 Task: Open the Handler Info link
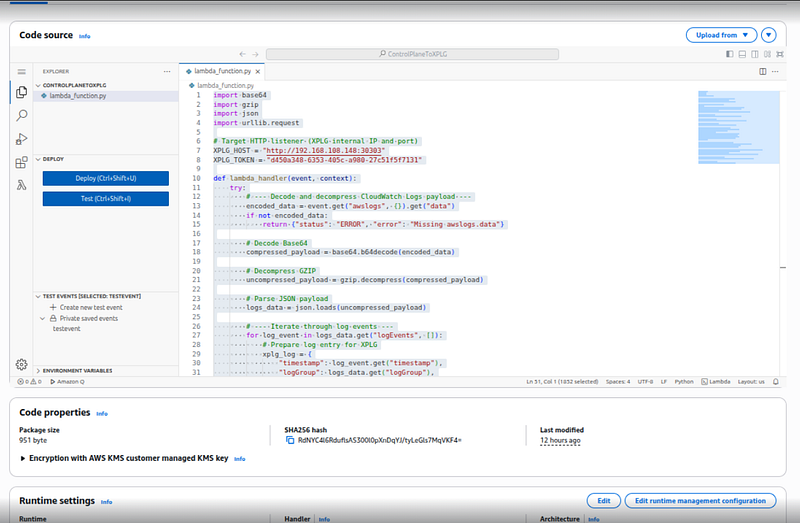click(324, 519)
